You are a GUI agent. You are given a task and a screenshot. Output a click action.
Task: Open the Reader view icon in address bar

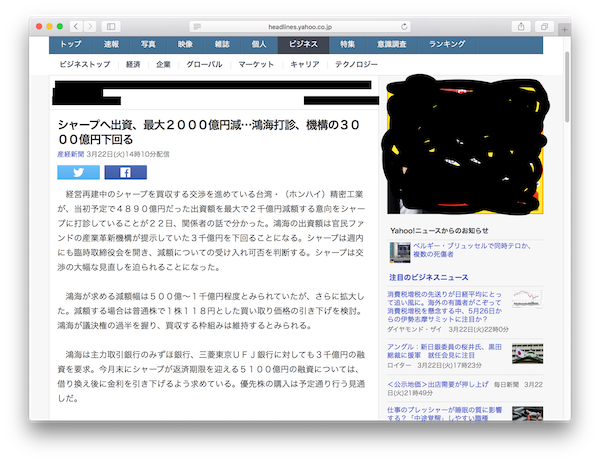pos(197,27)
